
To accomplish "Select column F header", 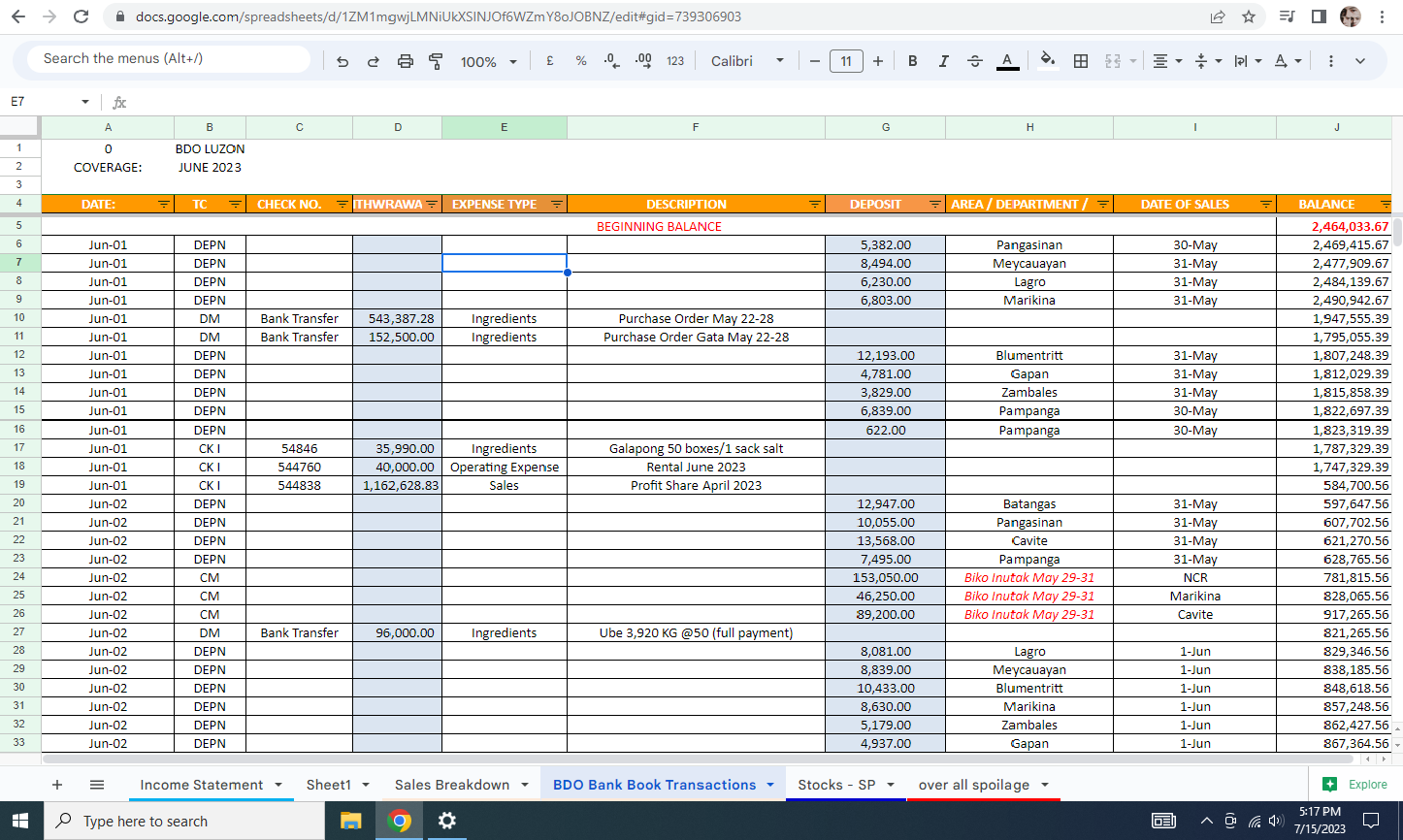I will (696, 127).
